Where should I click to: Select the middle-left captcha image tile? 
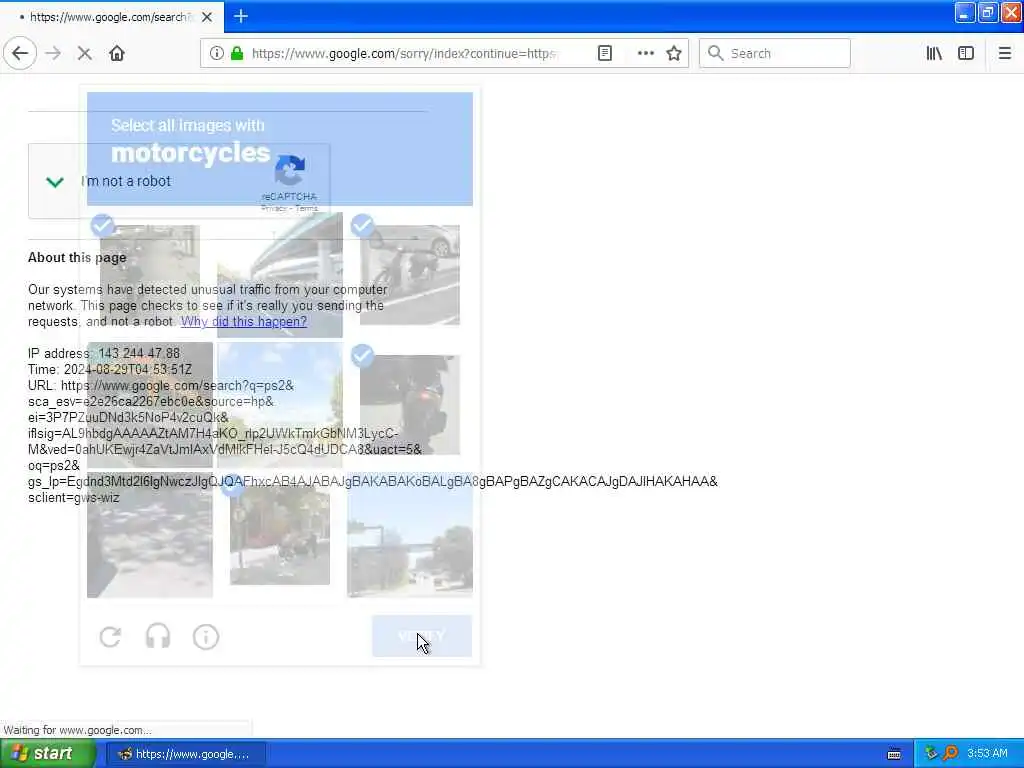(x=150, y=405)
